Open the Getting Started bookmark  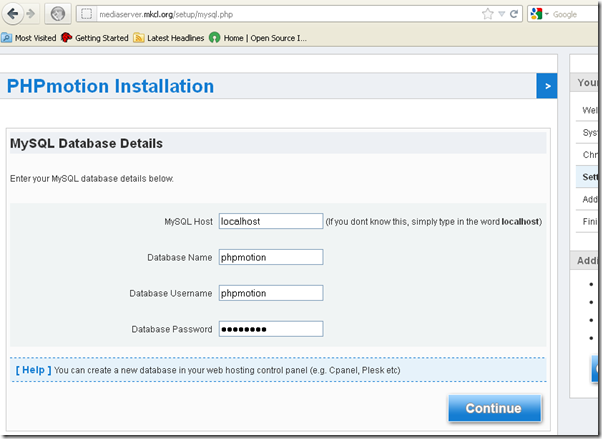click(95, 38)
